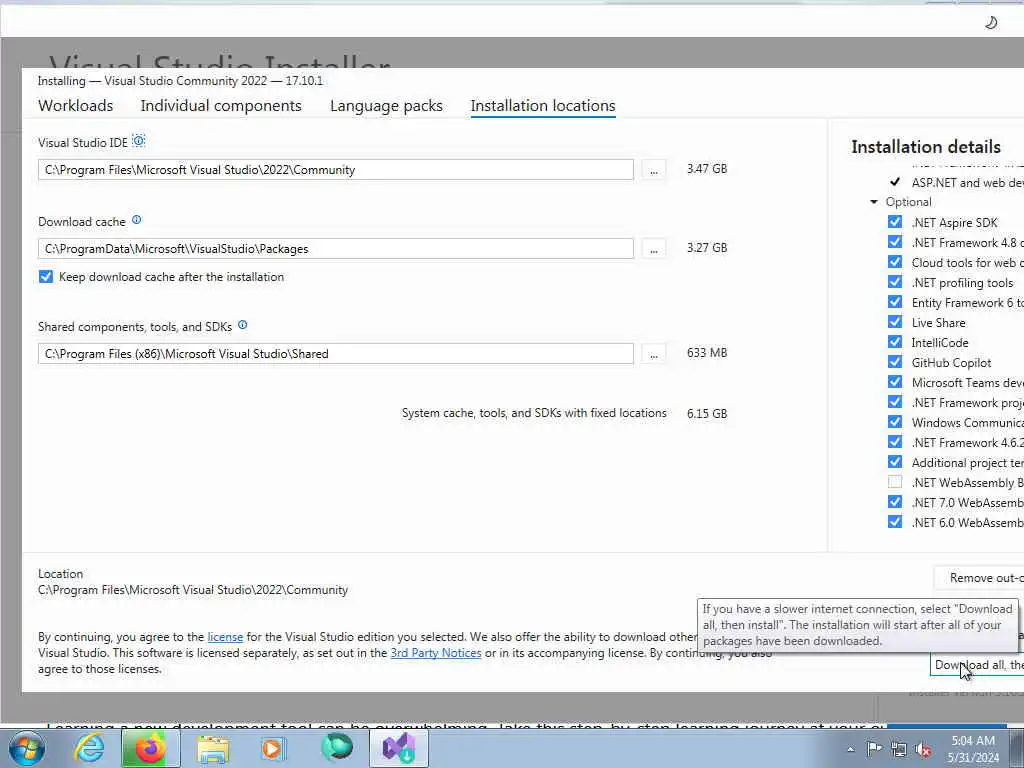Uncheck .NET Framework 4.6.2 option
The width and height of the screenshot is (1024, 768).
[x=895, y=442]
